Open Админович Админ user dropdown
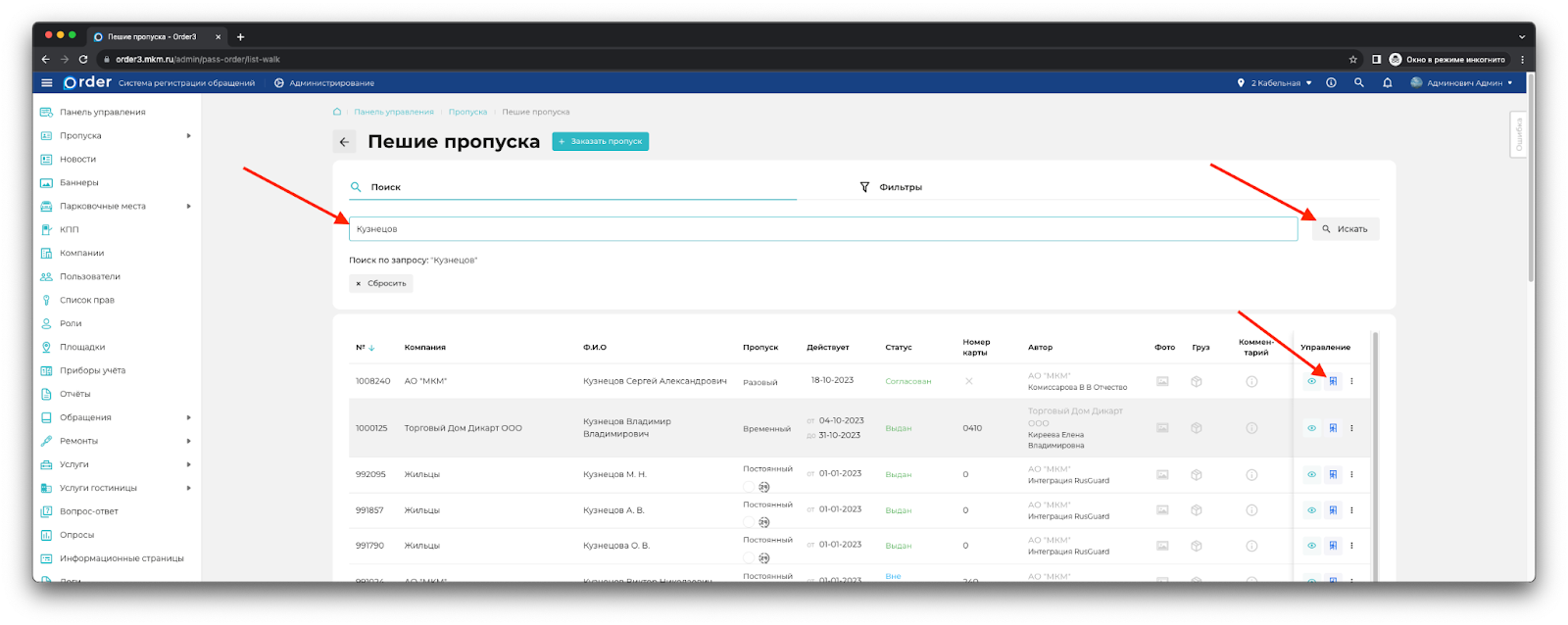The width and height of the screenshot is (1568, 625). [x=1462, y=83]
